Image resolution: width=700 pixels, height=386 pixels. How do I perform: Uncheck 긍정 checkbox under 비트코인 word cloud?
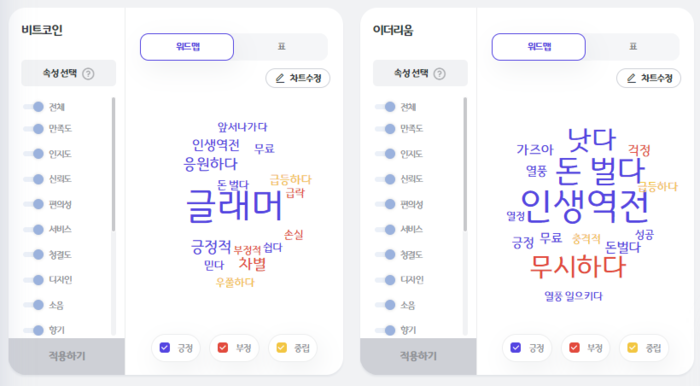[165, 348]
